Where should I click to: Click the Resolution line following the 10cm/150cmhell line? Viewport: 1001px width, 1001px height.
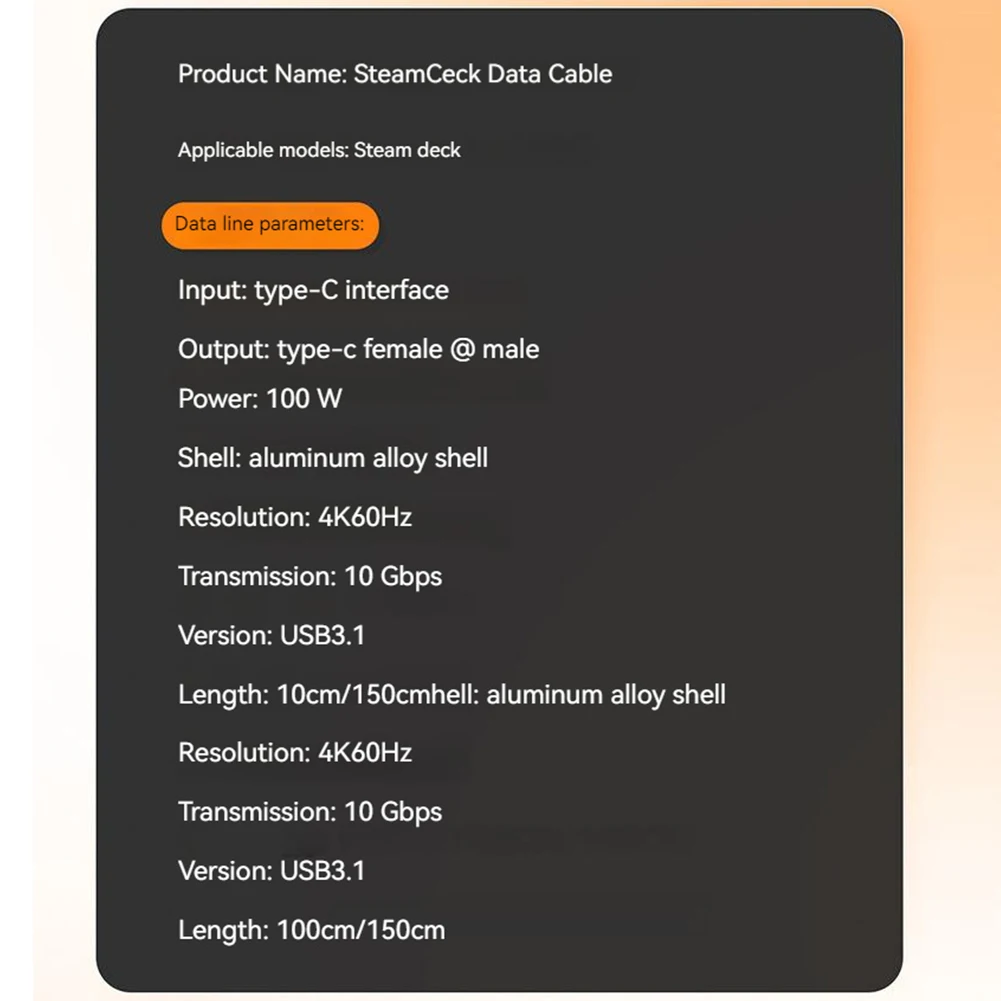click(x=294, y=752)
